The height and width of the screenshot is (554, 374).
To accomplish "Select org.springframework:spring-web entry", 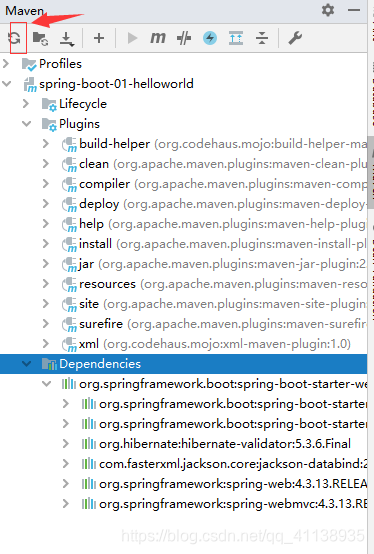I will click(x=233, y=484).
